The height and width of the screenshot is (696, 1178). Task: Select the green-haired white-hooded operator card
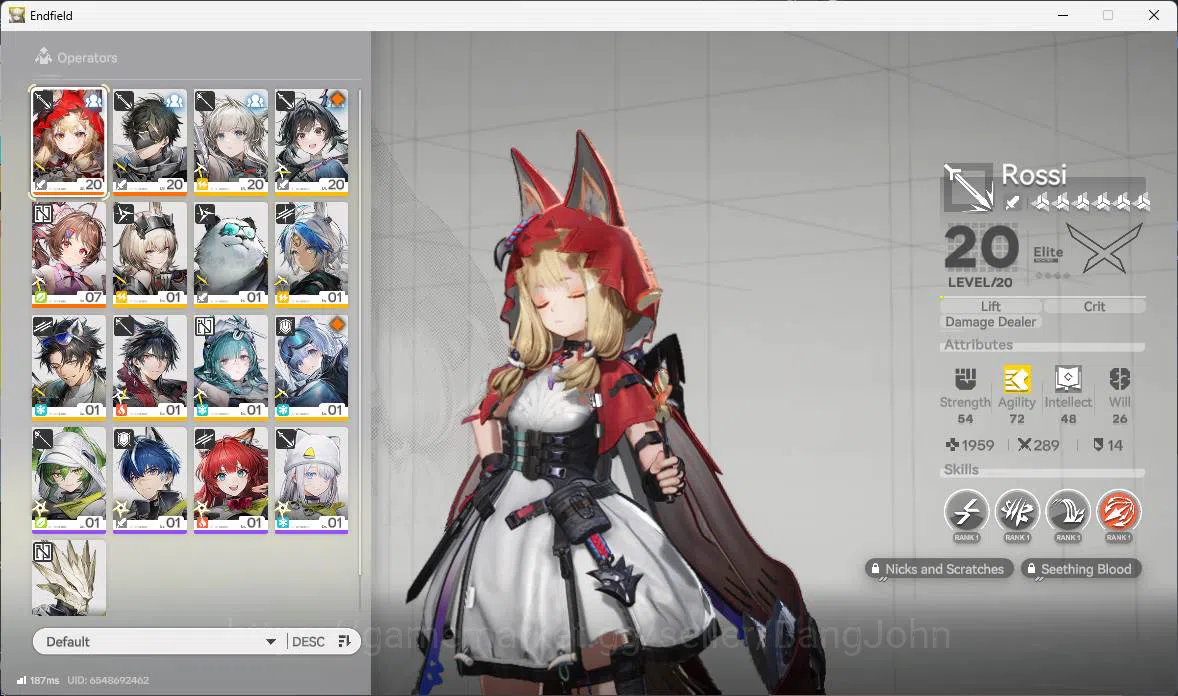(69, 480)
